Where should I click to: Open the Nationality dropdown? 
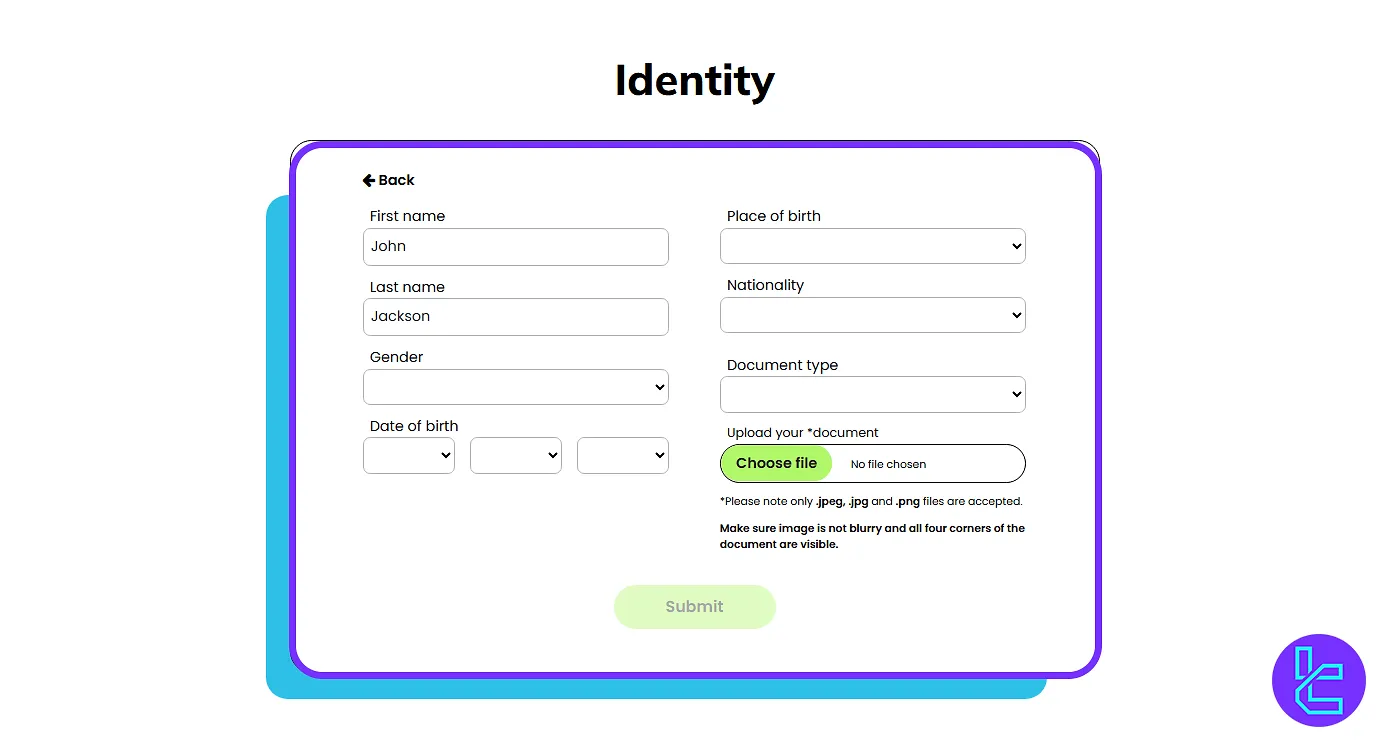click(872, 315)
